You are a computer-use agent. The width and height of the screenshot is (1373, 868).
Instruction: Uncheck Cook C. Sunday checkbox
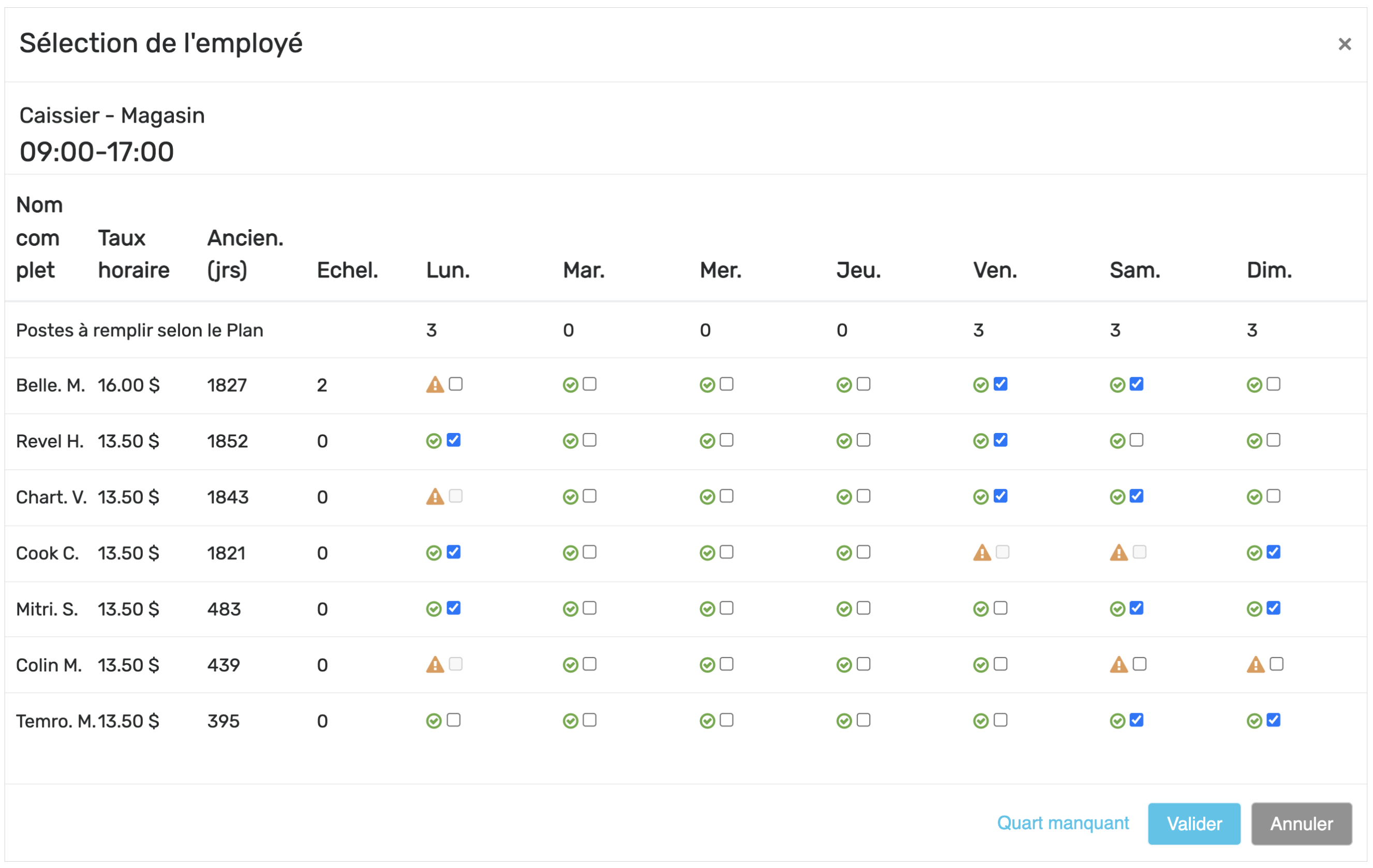1274,552
